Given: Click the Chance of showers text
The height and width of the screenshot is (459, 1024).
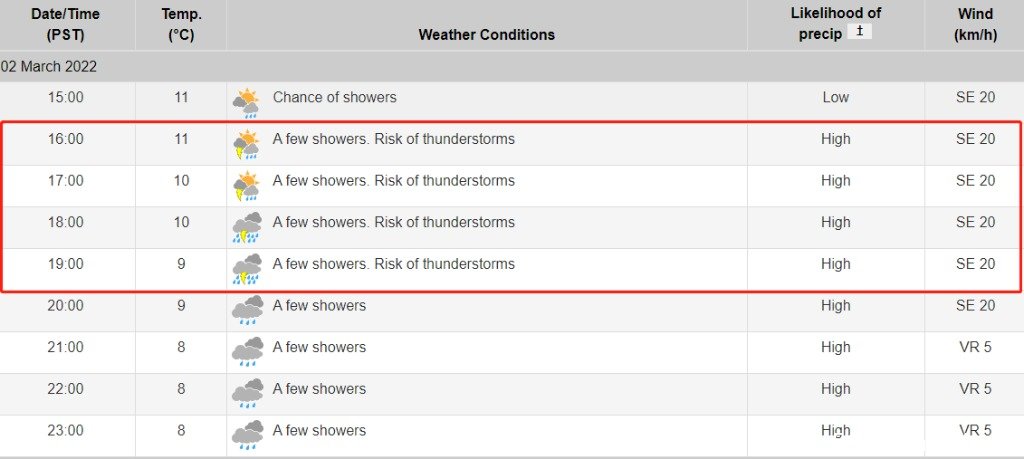Looking at the screenshot, I should 334,97.
